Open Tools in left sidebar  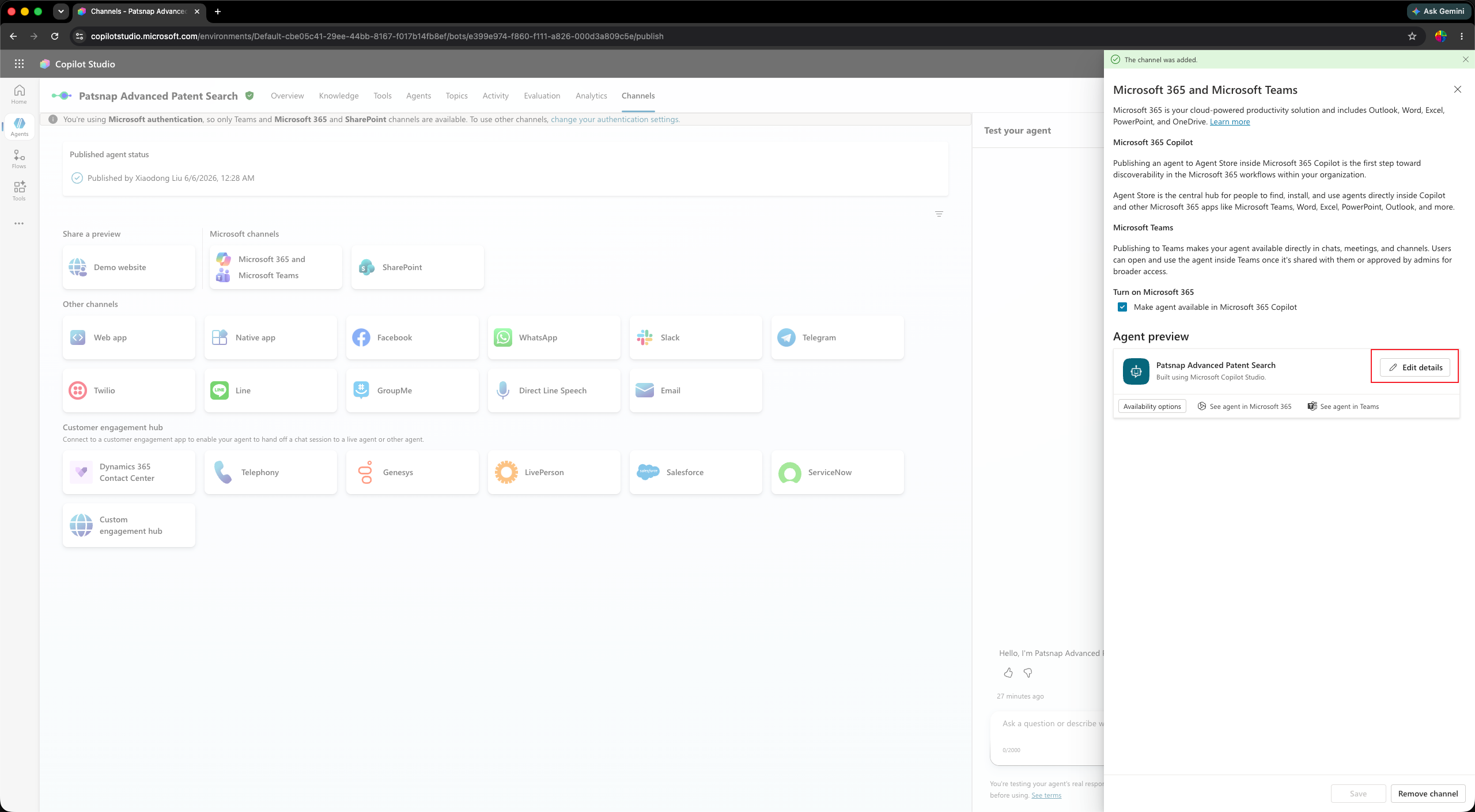click(19, 191)
